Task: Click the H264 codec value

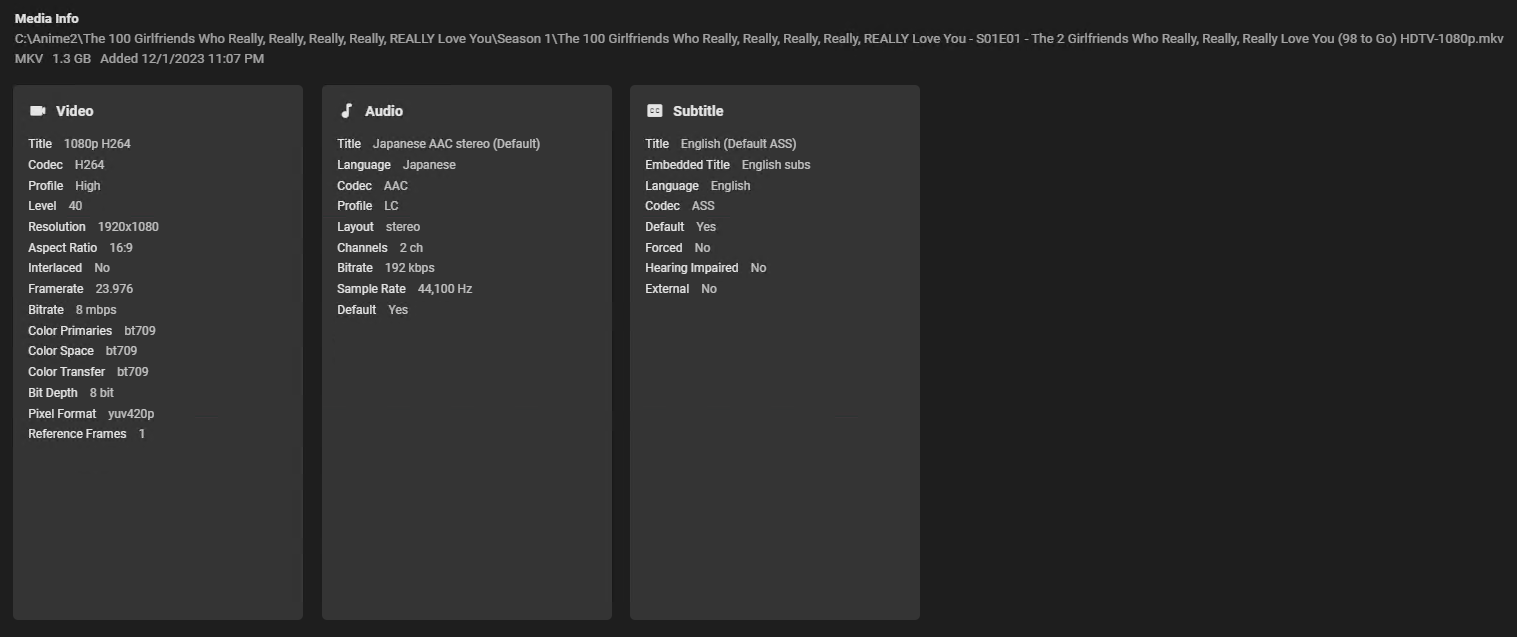Action: pos(89,165)
